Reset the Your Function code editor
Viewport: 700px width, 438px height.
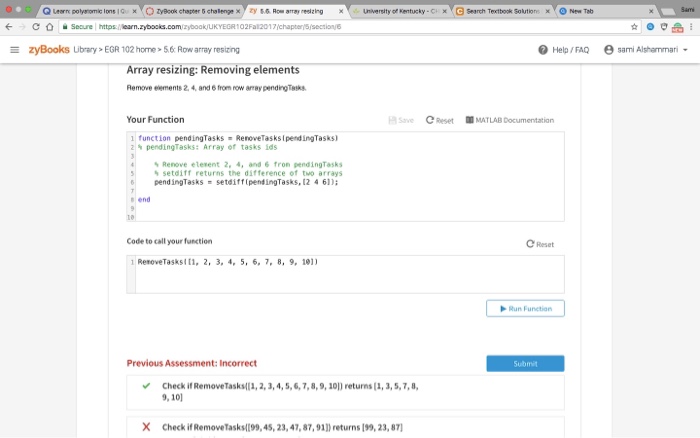tap(440, 120)
